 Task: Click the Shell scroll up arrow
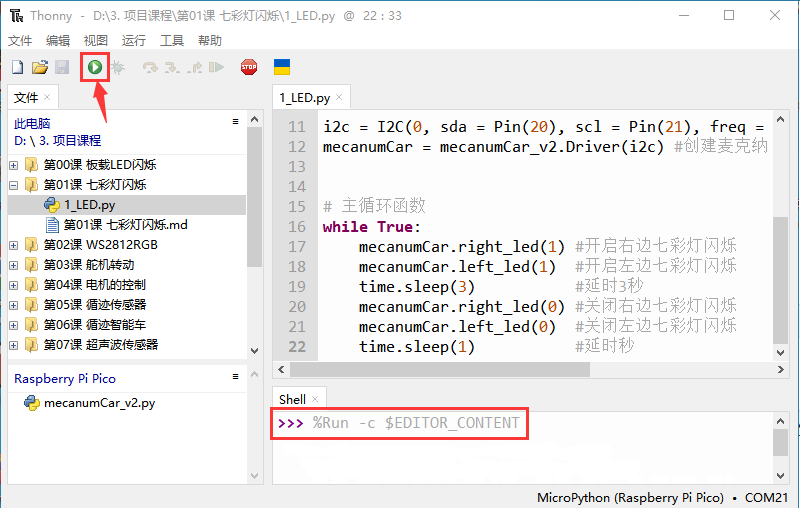coord(780,421)
